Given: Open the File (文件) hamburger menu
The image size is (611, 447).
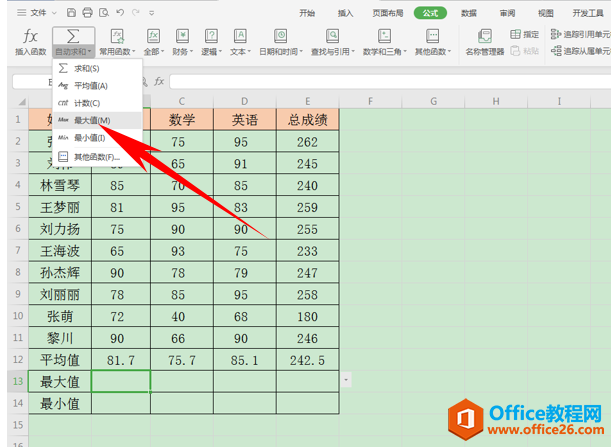Looking at the screenshot, I should [x=32, y=13].
